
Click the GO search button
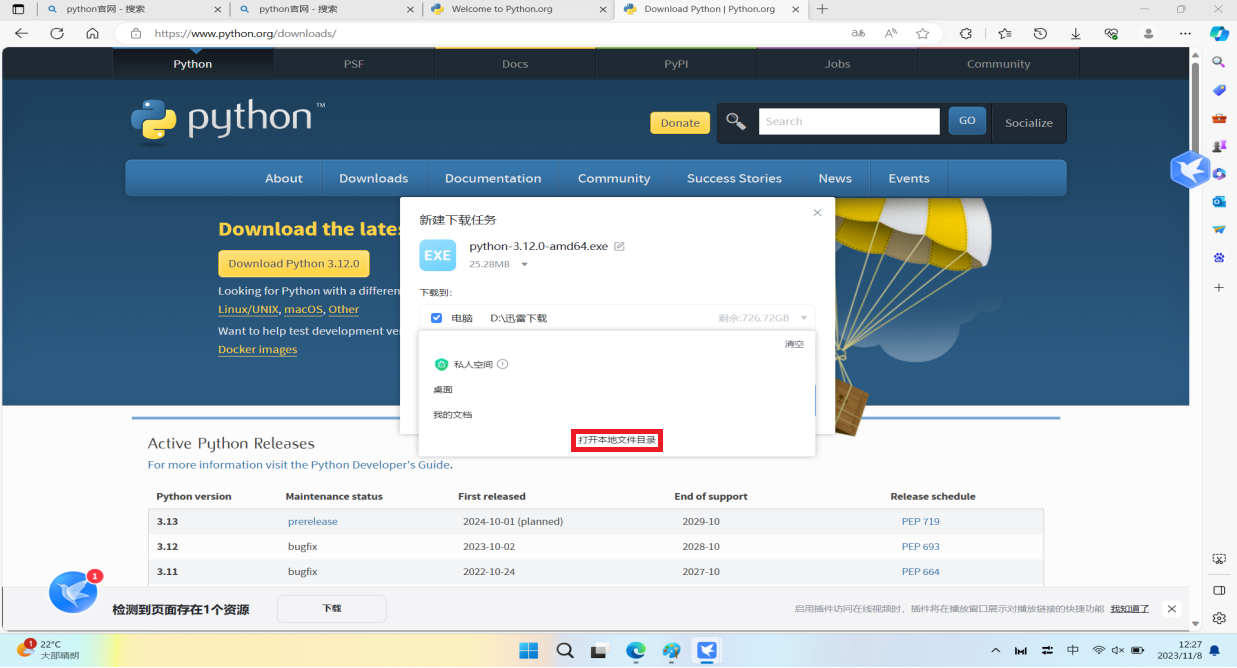[x=967, y=120]
